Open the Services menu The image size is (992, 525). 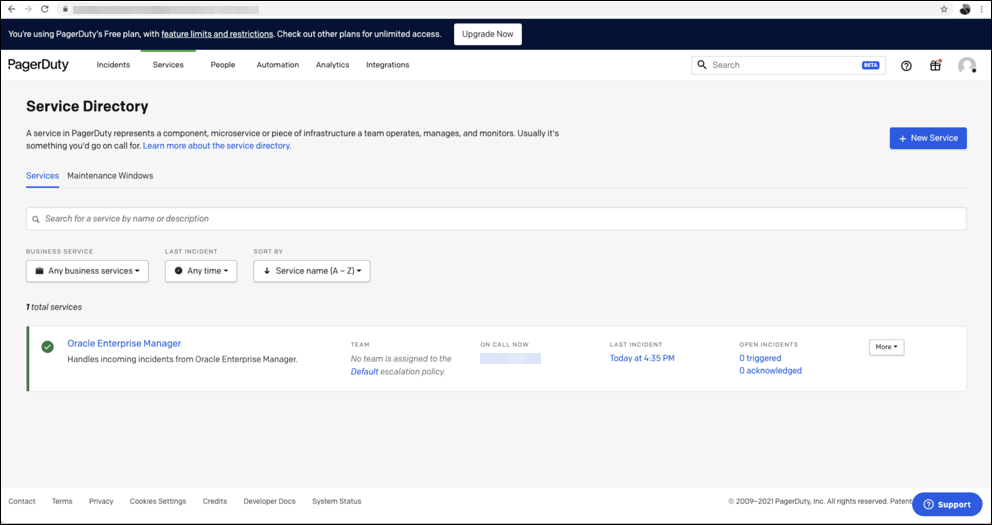pyautogui.click(x=168, y=65)
